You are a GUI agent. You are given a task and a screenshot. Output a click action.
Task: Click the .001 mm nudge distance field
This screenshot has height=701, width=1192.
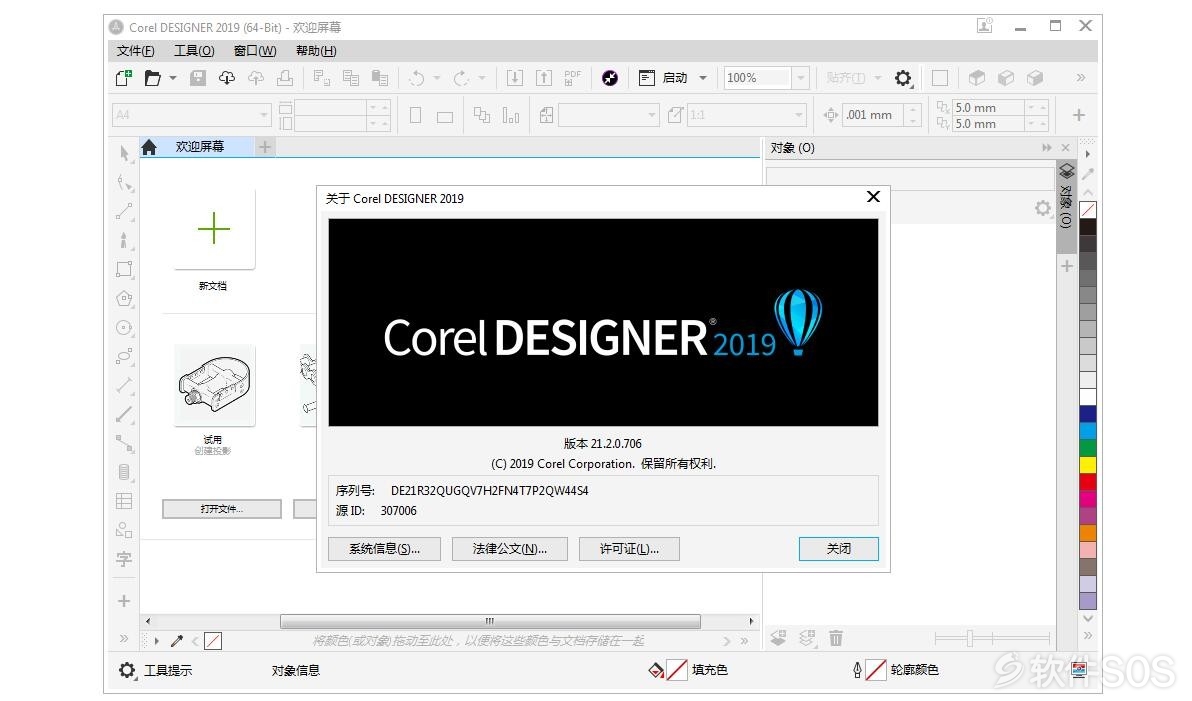[x=874, y=115]
